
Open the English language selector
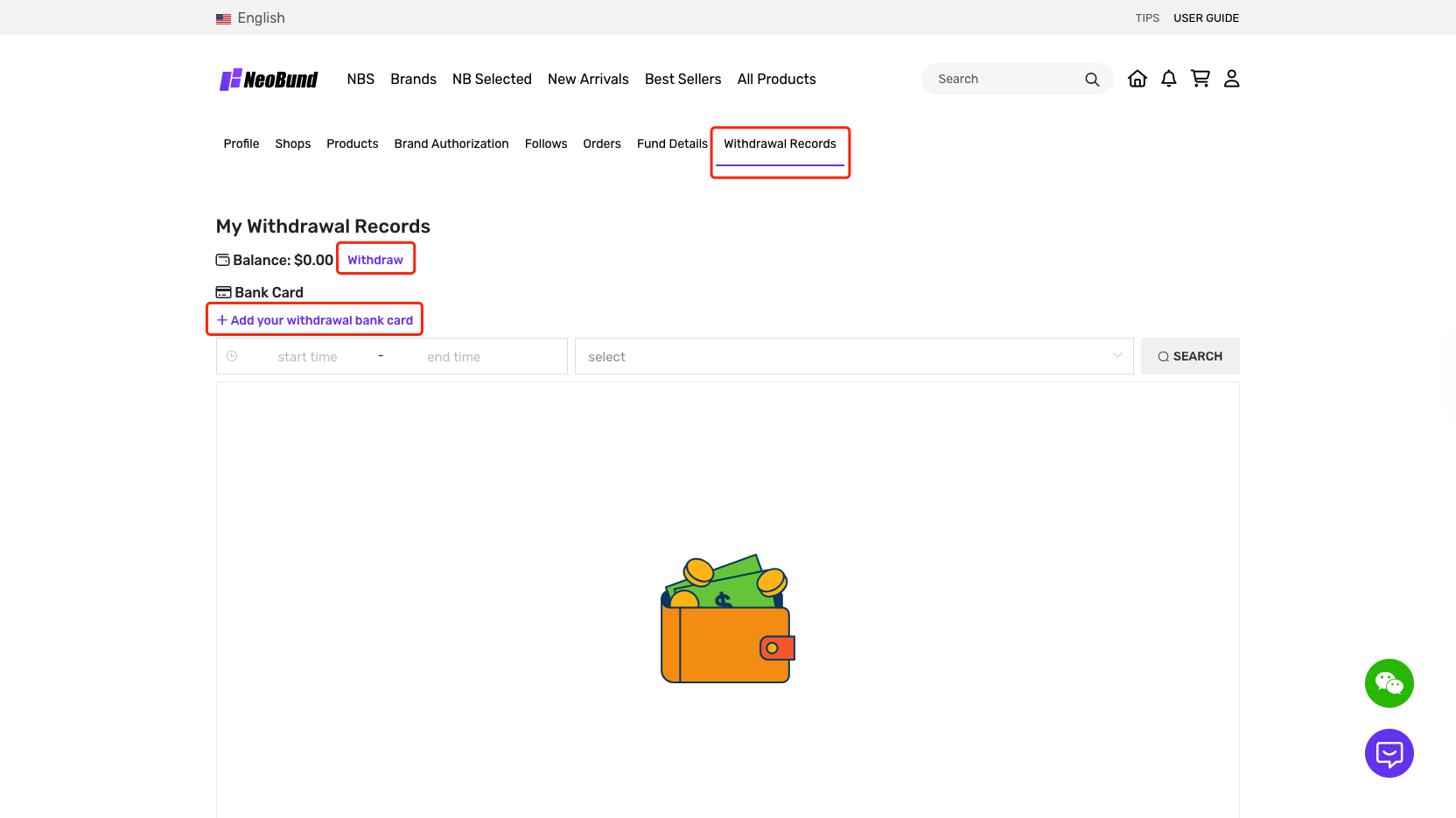coord(251,18)
